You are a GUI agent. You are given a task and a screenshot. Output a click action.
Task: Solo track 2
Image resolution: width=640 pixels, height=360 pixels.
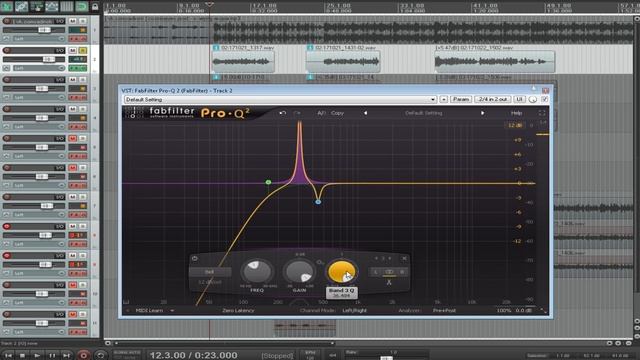point(82,50)
